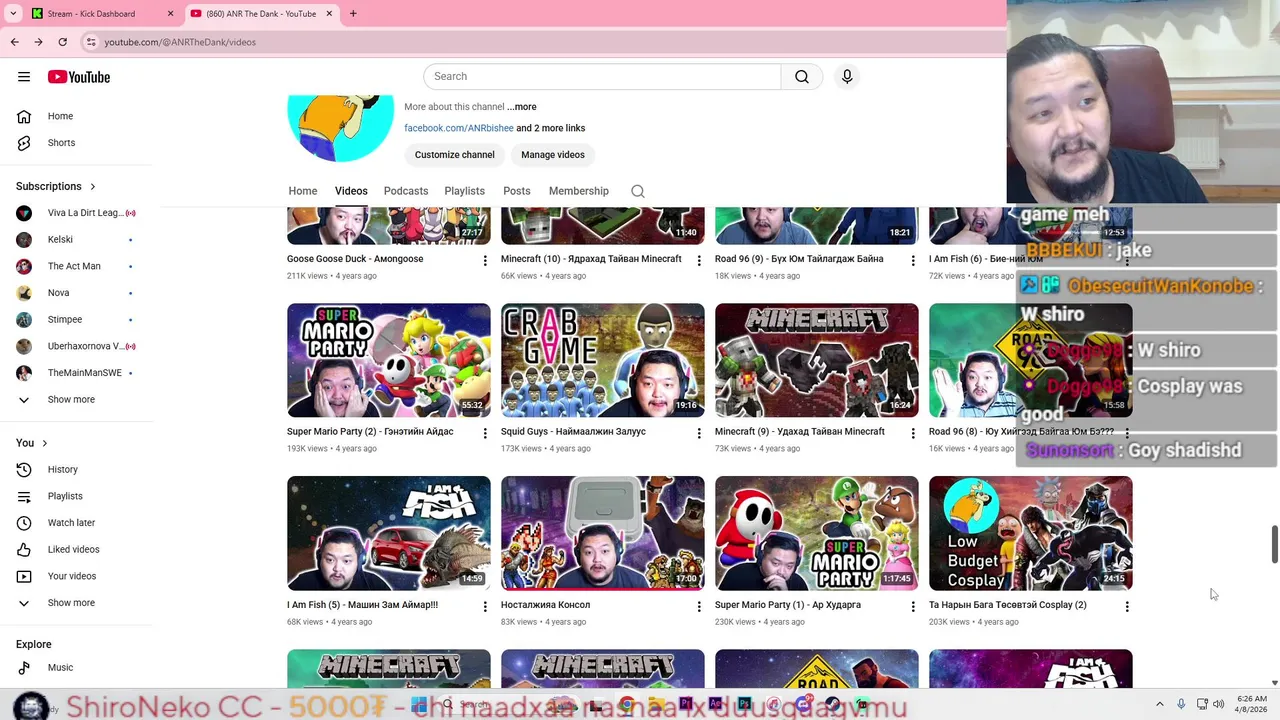This screenshot has height=720, width=1280.
Task: Click Manage videos button
Action: (x=553, y=155)
